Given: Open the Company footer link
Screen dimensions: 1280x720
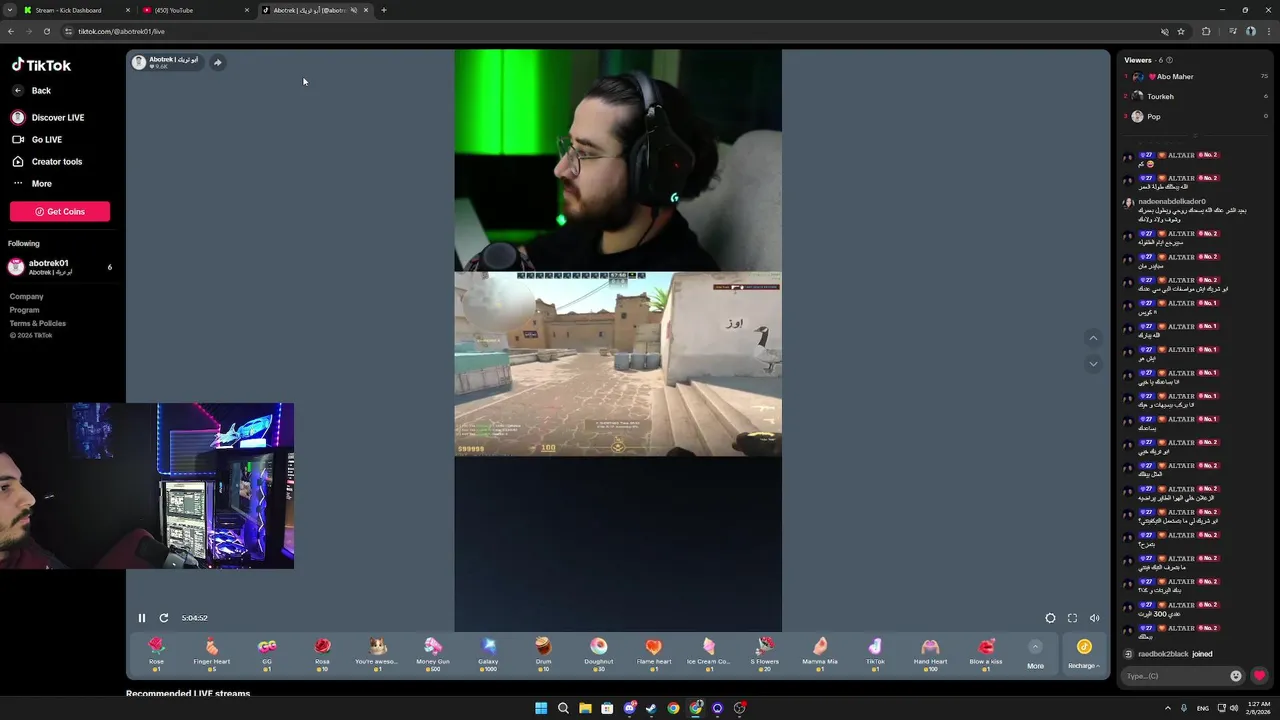Looking at the screenshot, I should pos(27,297).
